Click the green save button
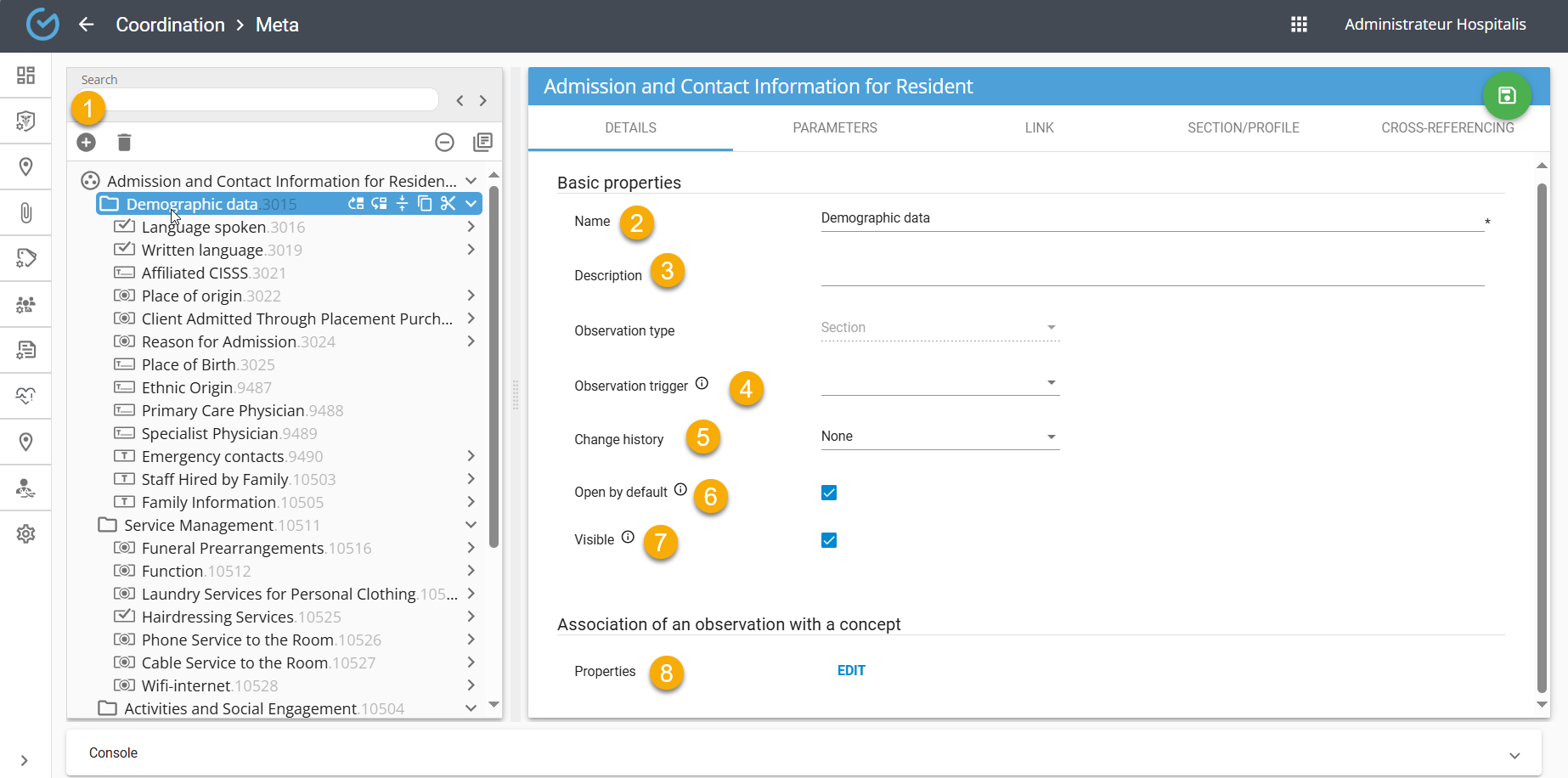Screen dimensions: 1568x778 click(x=1506, y=95)
